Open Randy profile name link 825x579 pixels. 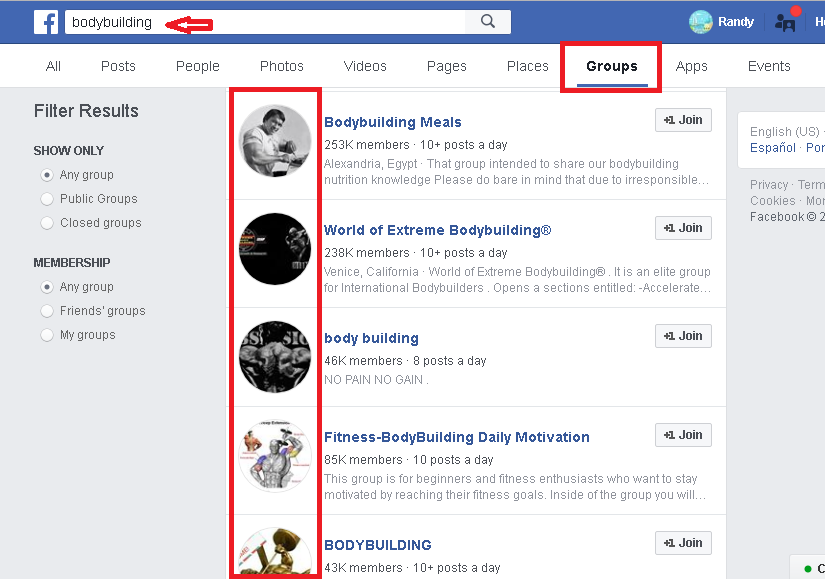[736, 22]
